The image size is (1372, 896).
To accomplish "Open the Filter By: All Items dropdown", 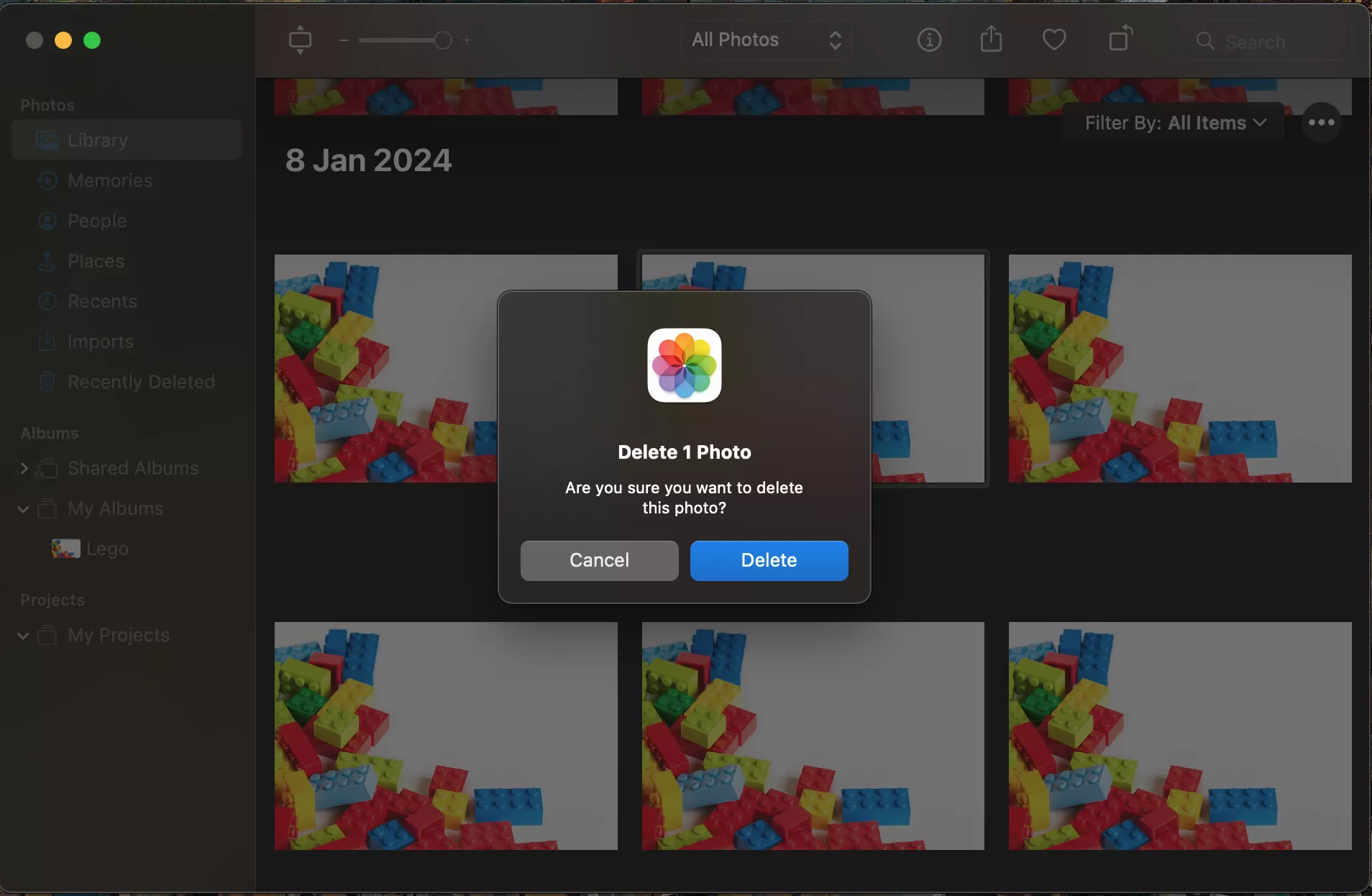I will [1175, 123].
